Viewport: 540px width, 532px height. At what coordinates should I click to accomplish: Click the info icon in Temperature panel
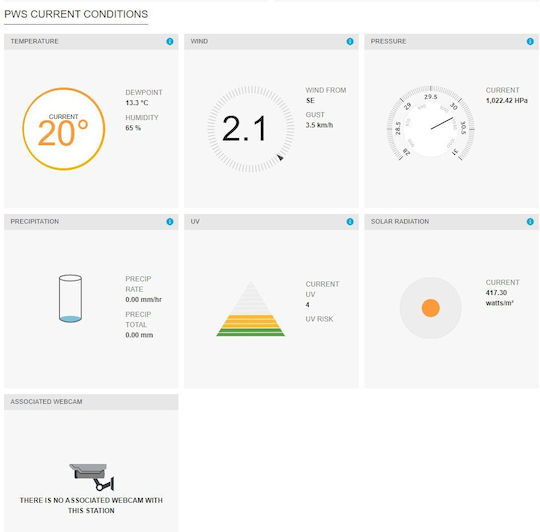click(x=170, y=41)
